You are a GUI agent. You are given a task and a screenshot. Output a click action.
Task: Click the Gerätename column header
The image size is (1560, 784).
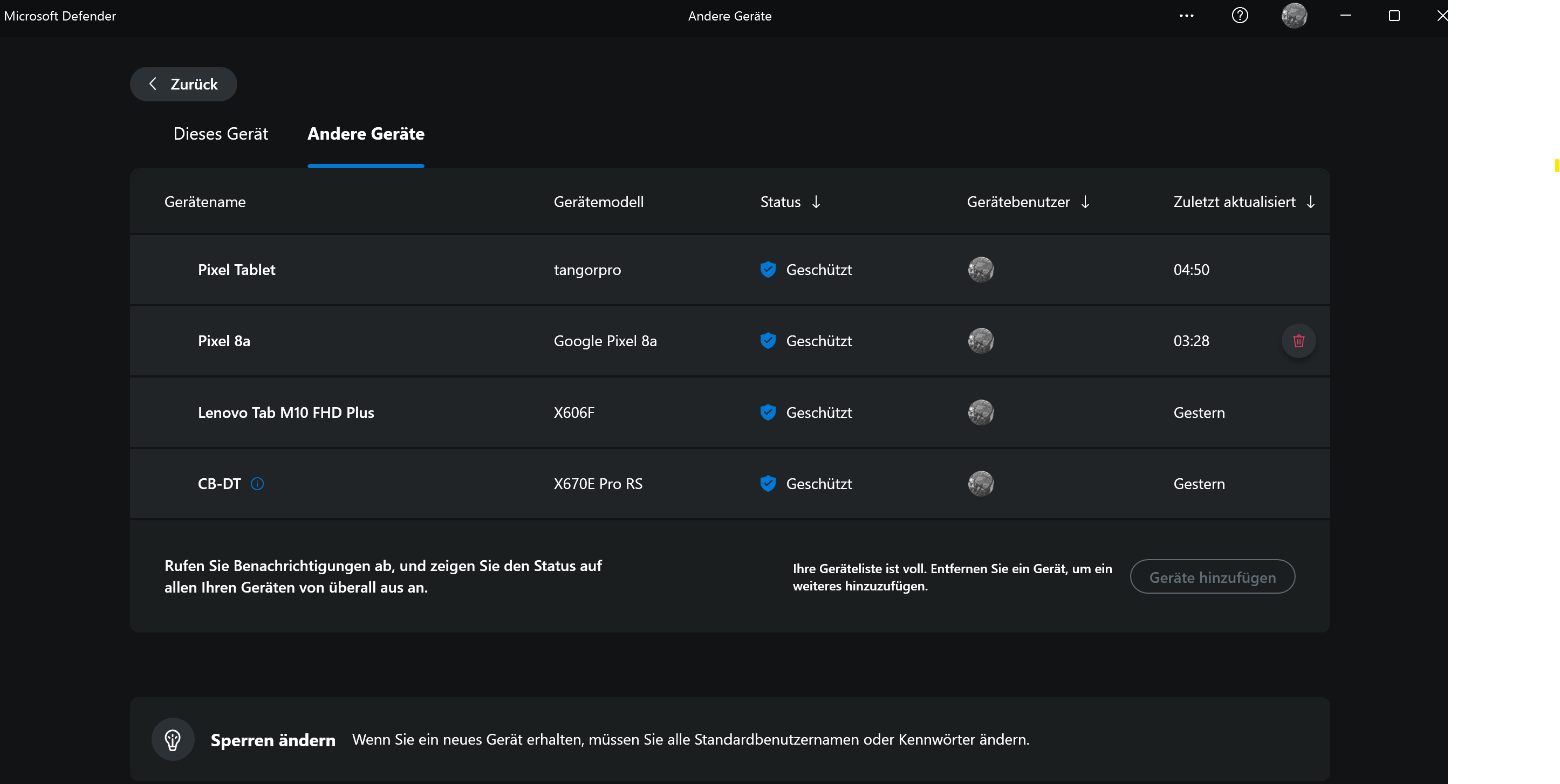(x=204, y=202)
